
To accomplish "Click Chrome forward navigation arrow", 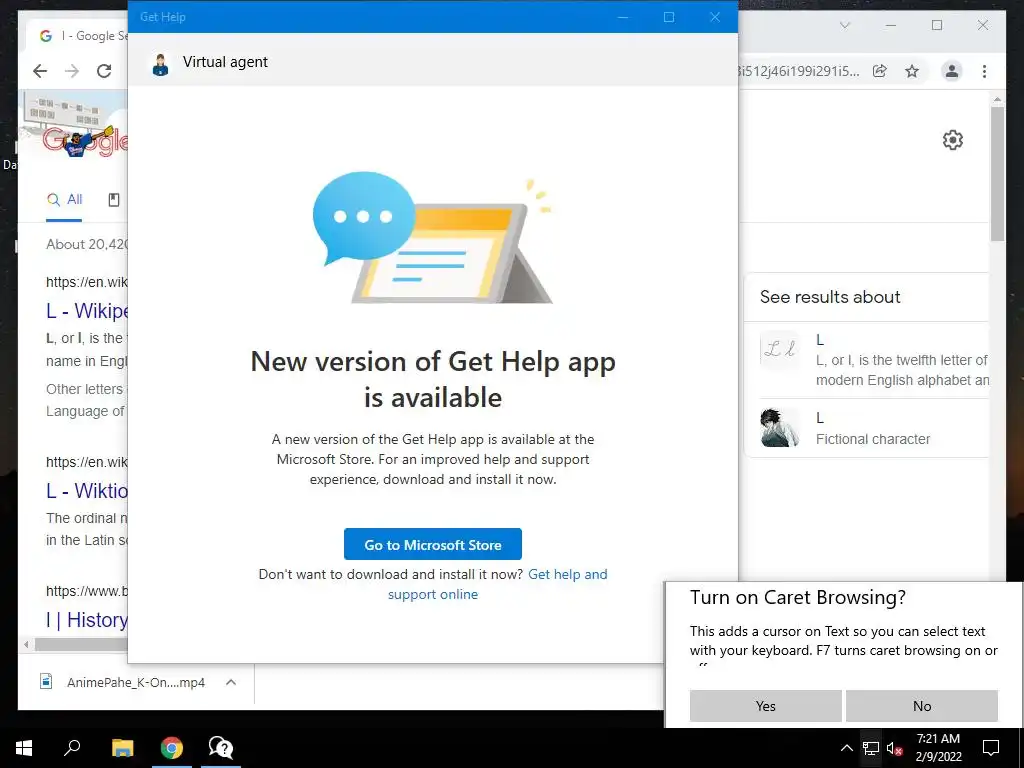I will click(x=72, y=71).
